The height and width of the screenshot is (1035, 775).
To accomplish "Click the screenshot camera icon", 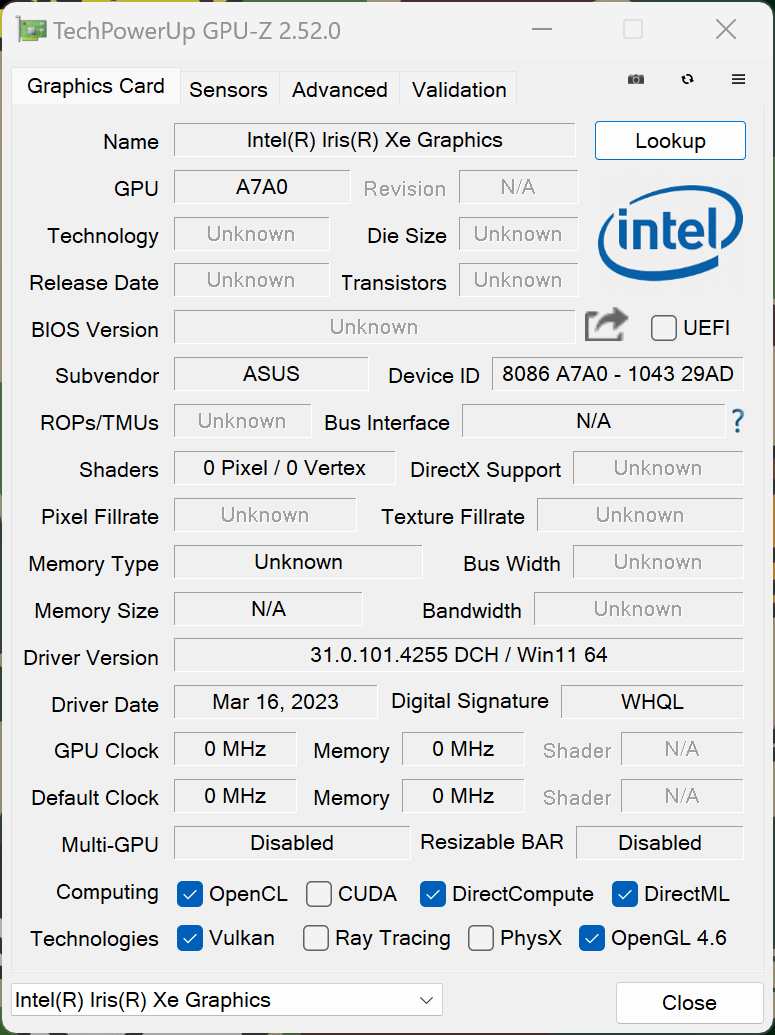I will 636,79.
